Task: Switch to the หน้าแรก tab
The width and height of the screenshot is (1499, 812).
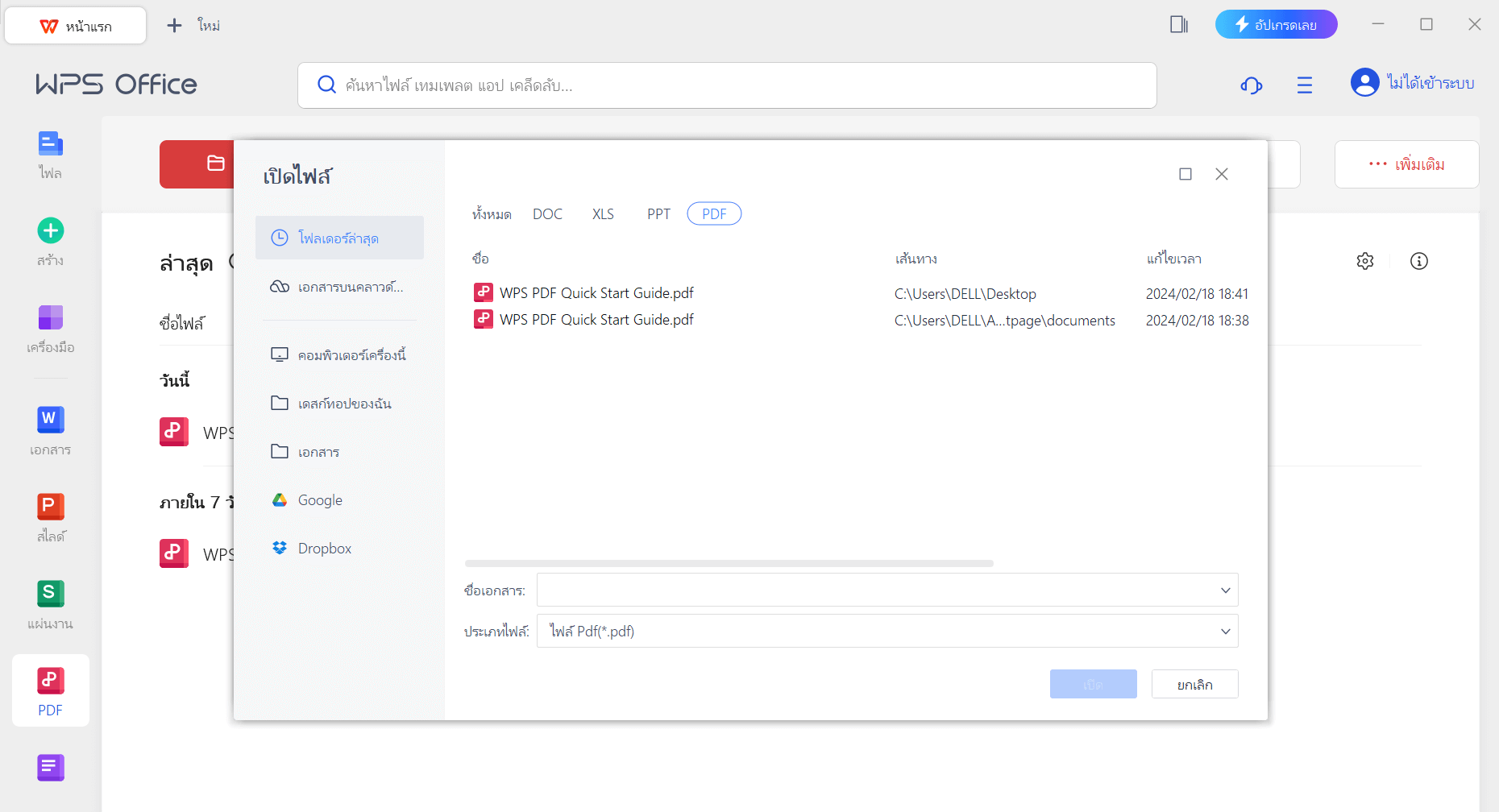Action: click(x=76, y=26)
